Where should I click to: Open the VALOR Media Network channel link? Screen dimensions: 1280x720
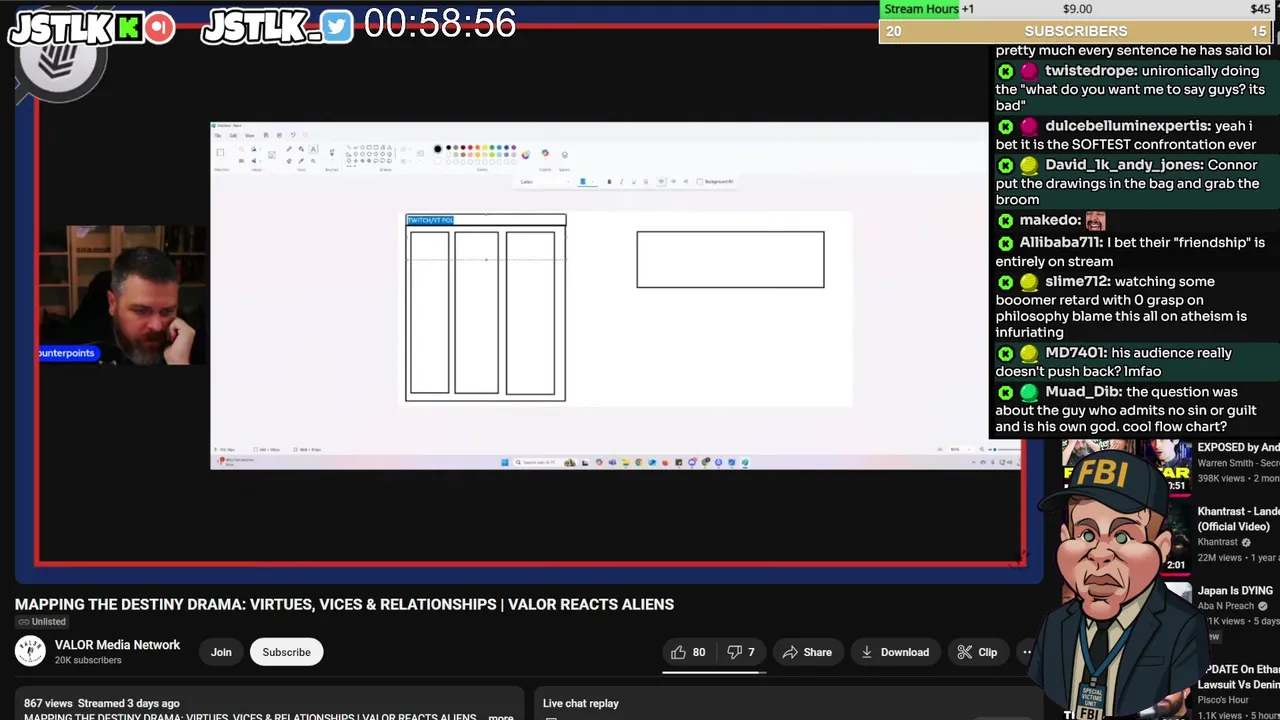tap(117, 645)
